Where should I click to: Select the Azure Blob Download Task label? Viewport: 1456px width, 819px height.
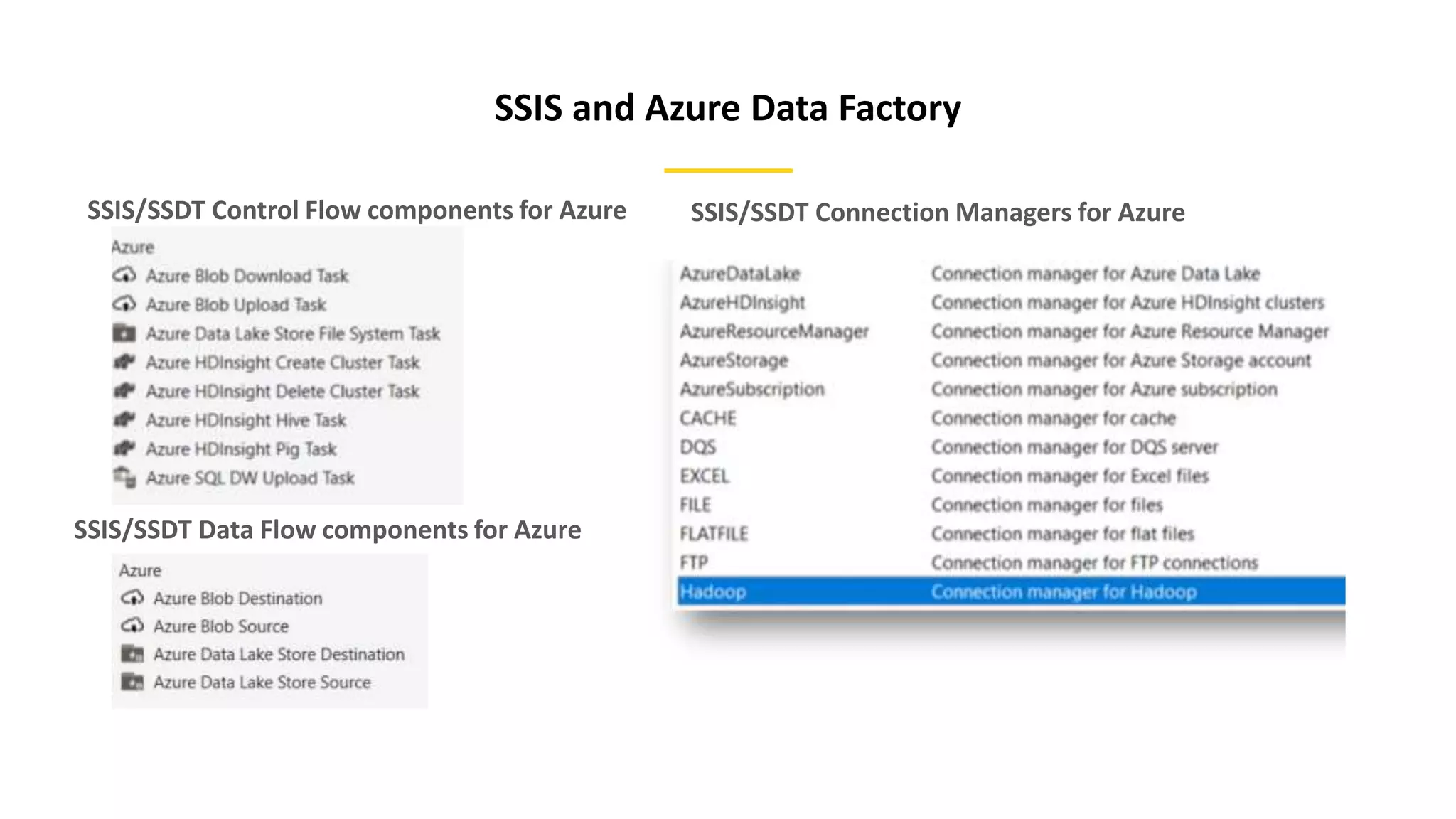247,276
